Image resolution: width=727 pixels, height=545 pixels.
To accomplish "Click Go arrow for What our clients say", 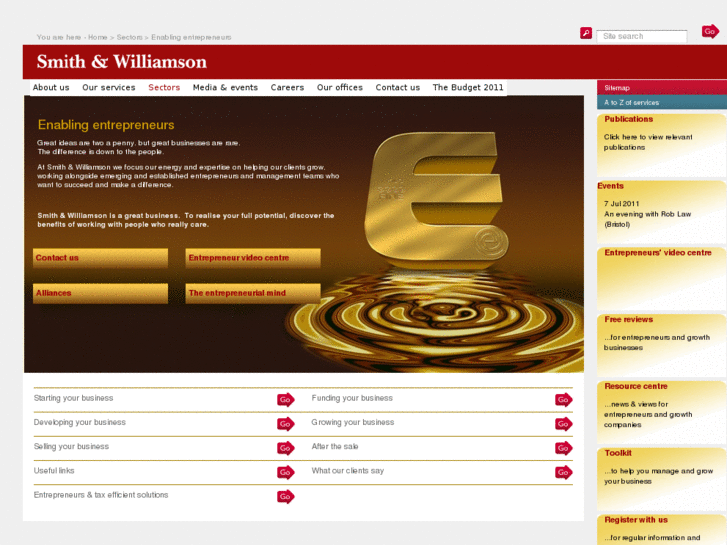I will pyautogui.click(x=564, y=472).
